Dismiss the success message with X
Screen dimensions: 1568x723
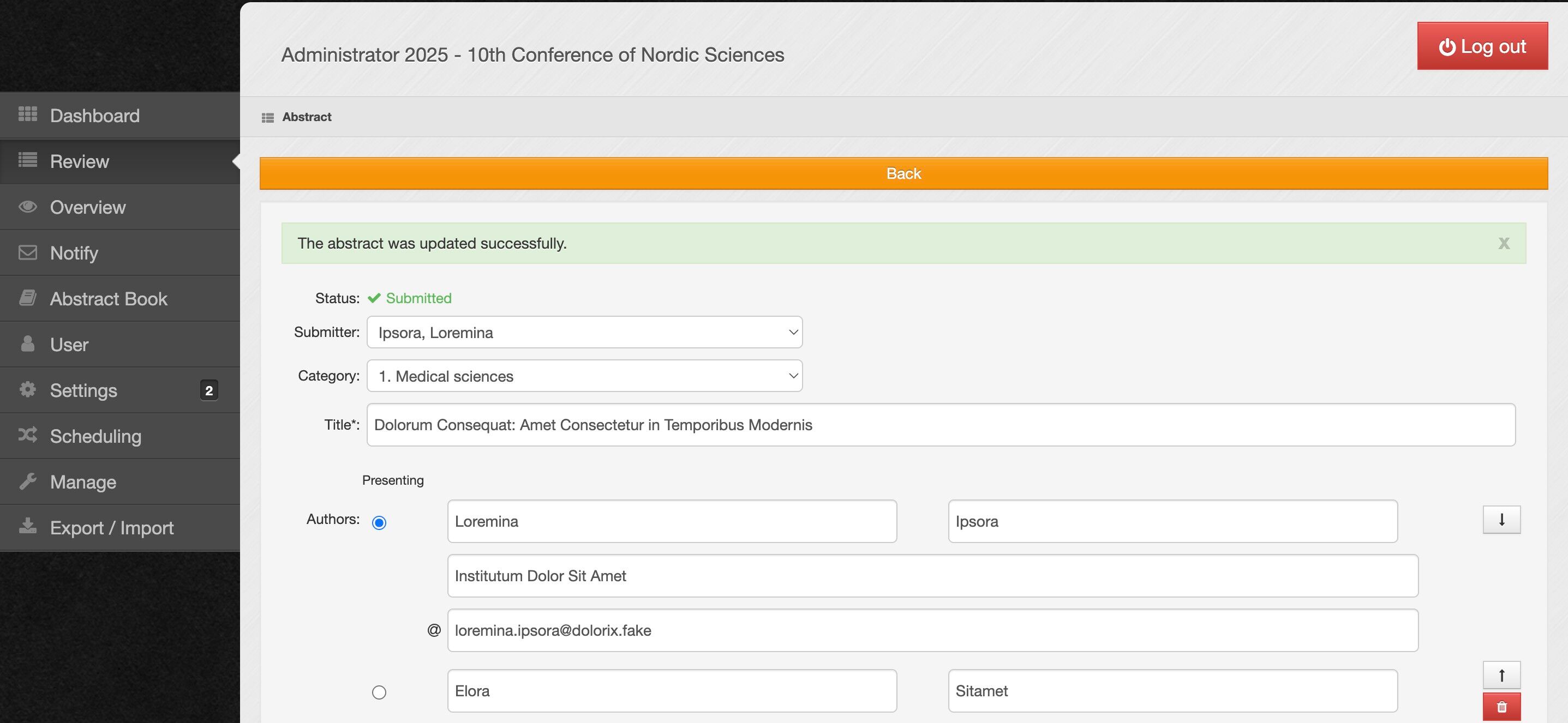pos(1504,243)
